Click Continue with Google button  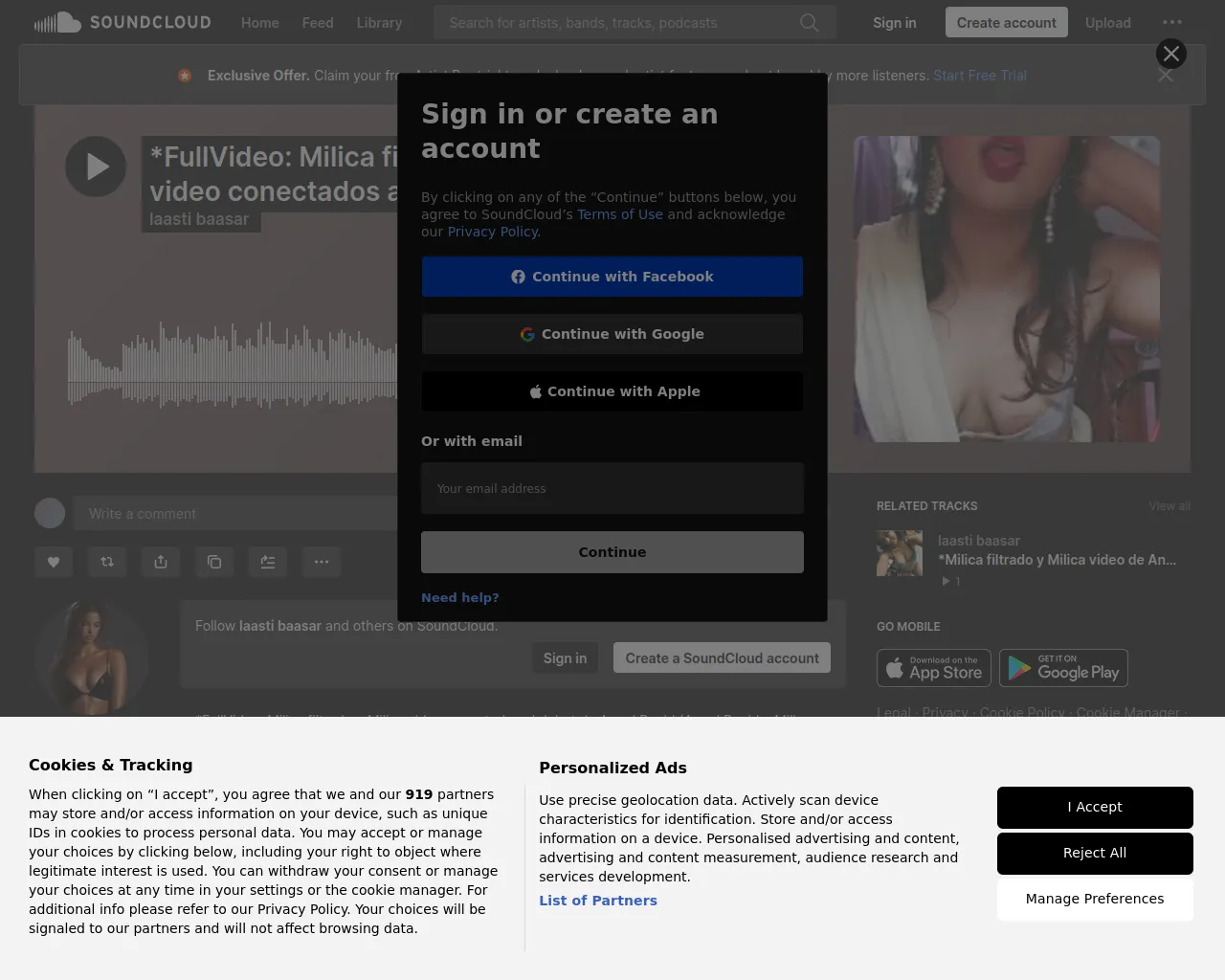coord(612,334)
